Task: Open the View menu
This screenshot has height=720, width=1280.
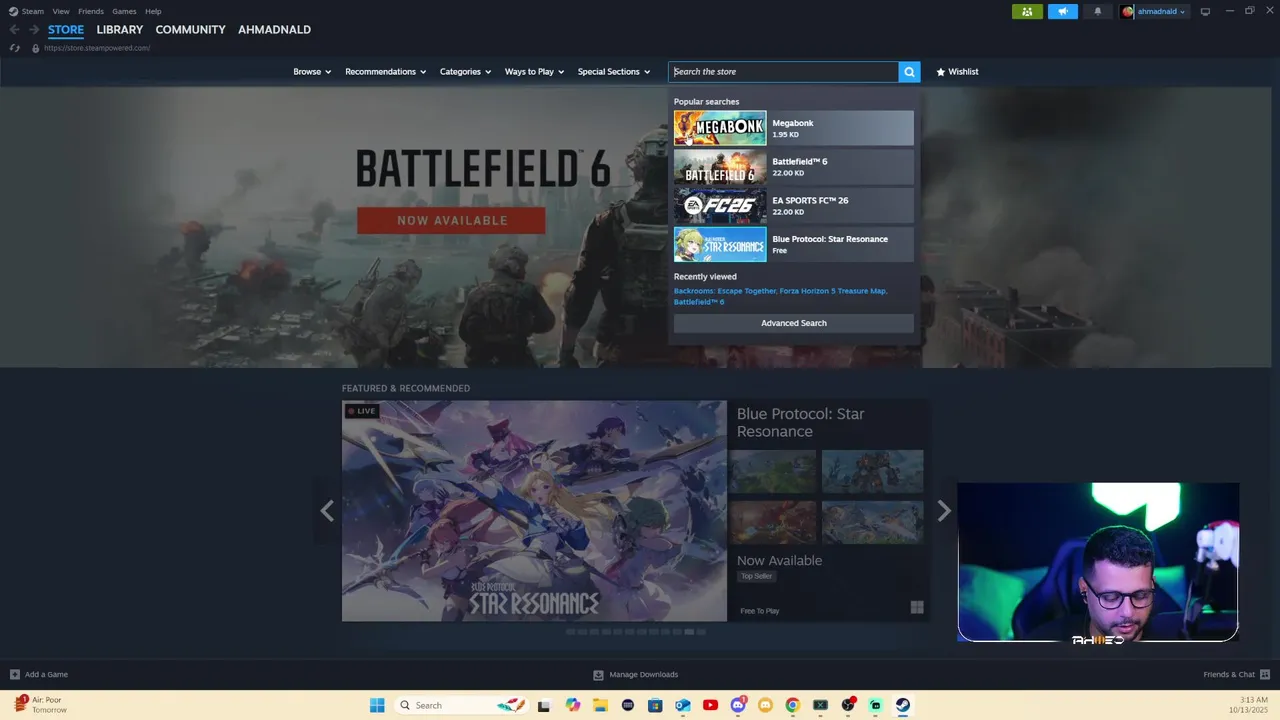Action: click(x=61, y=12)
